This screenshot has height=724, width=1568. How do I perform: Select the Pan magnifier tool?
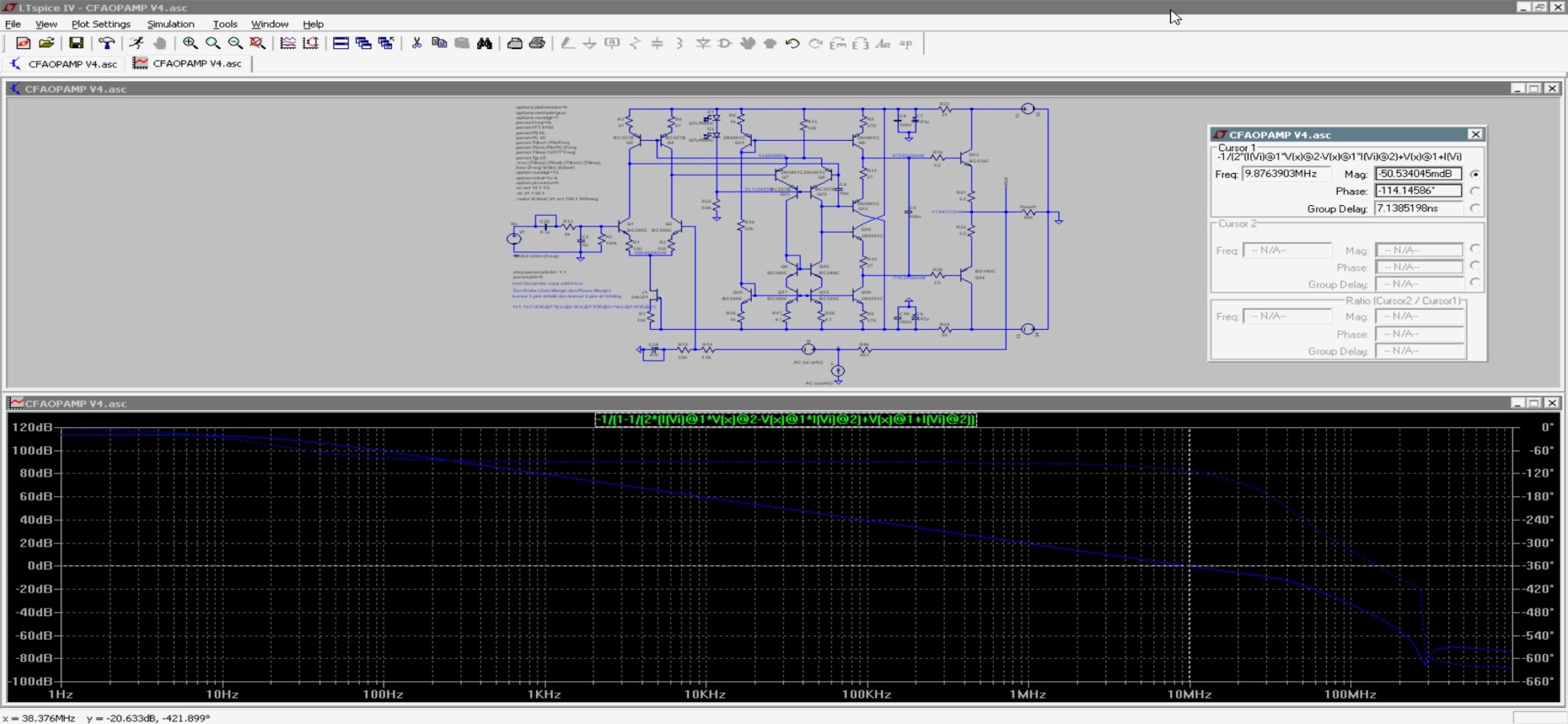coord(213,44)
